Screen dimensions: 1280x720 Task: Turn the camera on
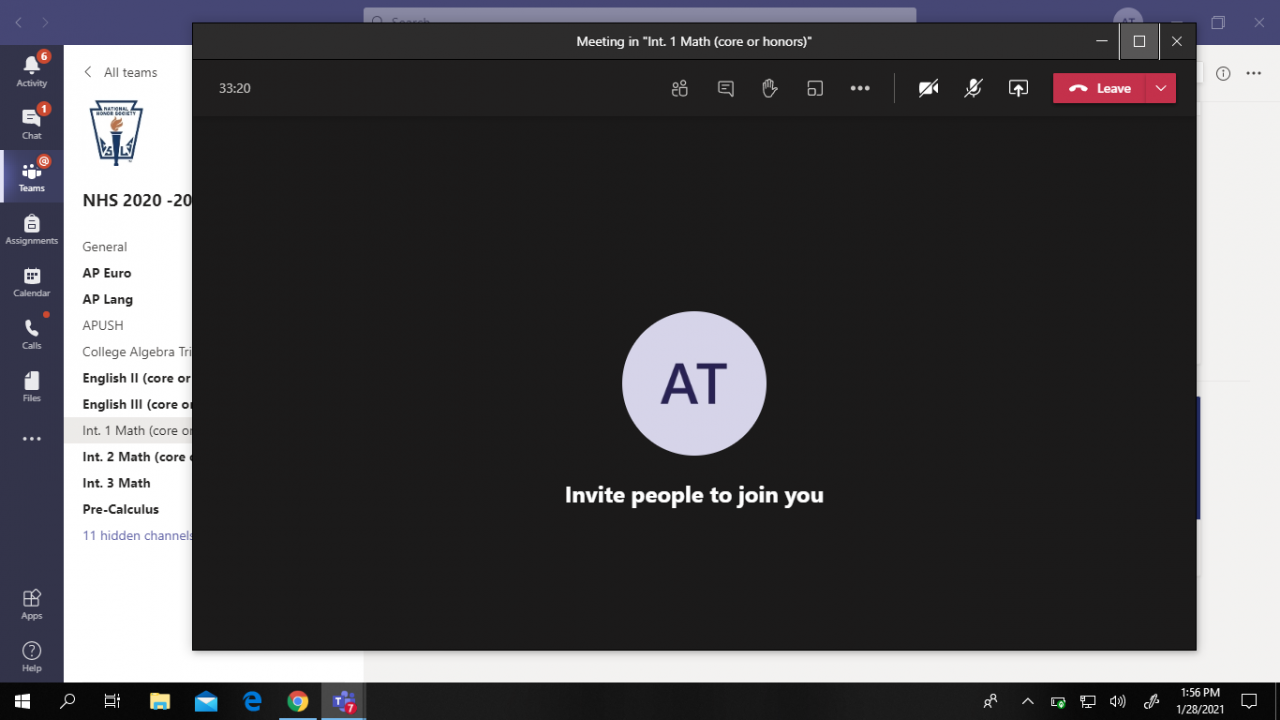(928, 88)
